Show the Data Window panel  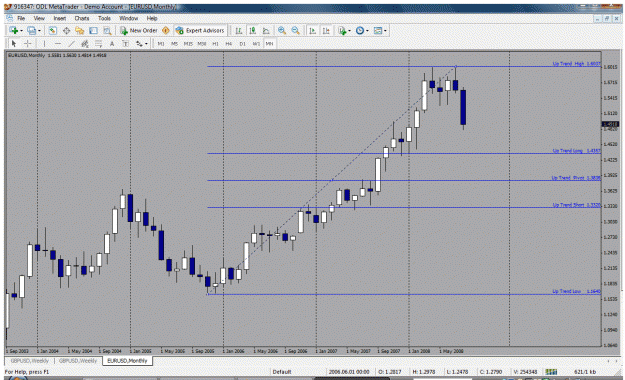[x=66, y=31]
